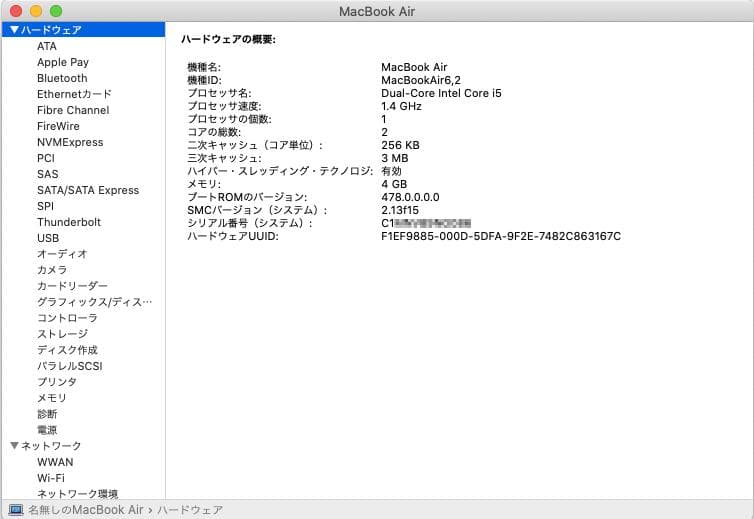Click the 256 KB cache value
The height and width of the screenshot is (519, 754).
[400, 145]
